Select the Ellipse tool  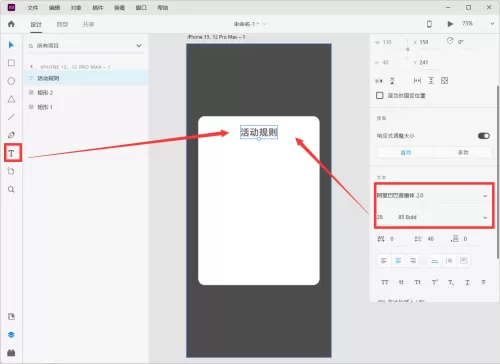pyautogui.click(x=11, y=81)
